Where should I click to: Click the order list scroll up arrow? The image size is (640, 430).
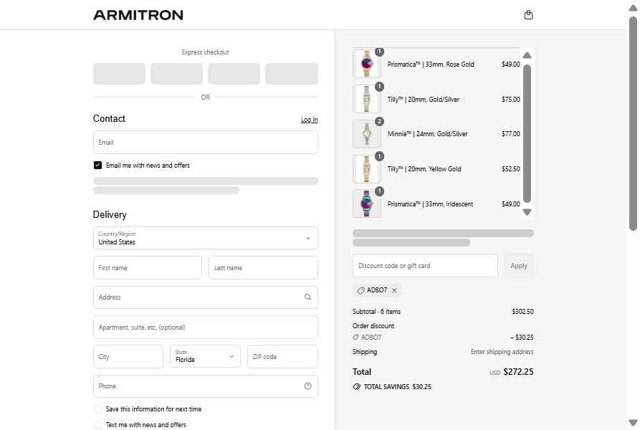527,55
